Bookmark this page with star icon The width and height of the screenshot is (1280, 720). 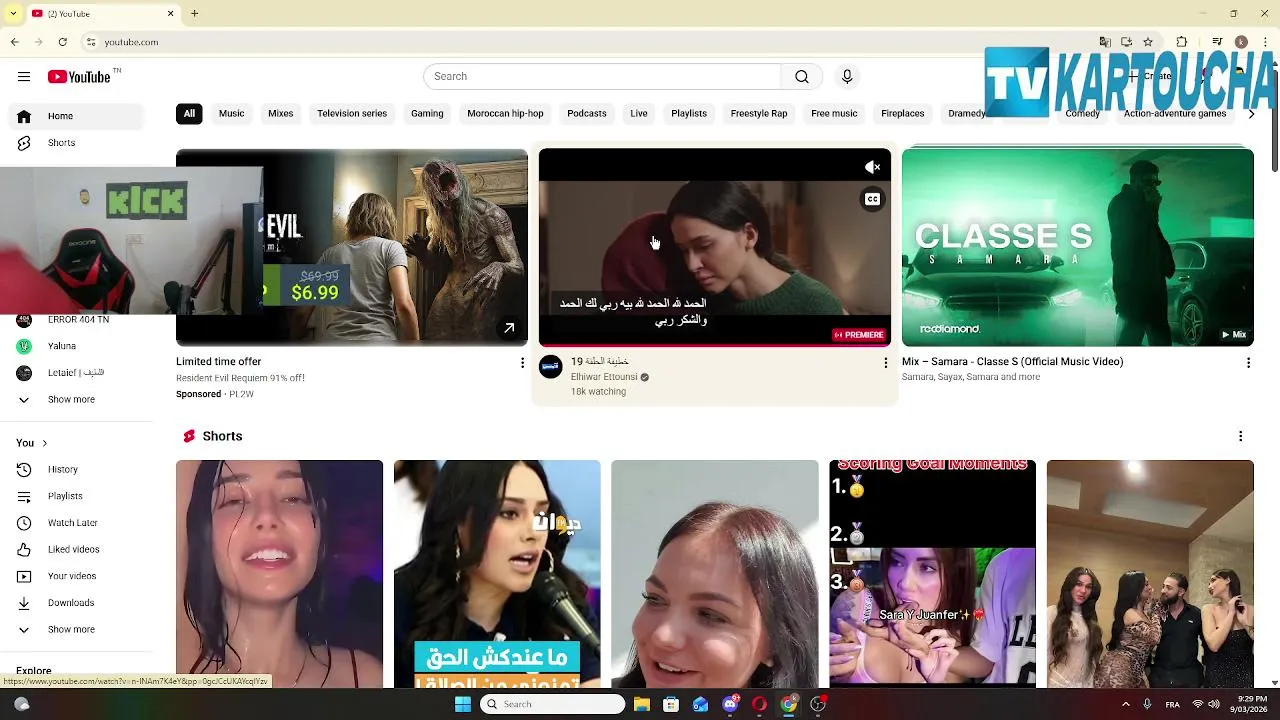coord(1148,42)
